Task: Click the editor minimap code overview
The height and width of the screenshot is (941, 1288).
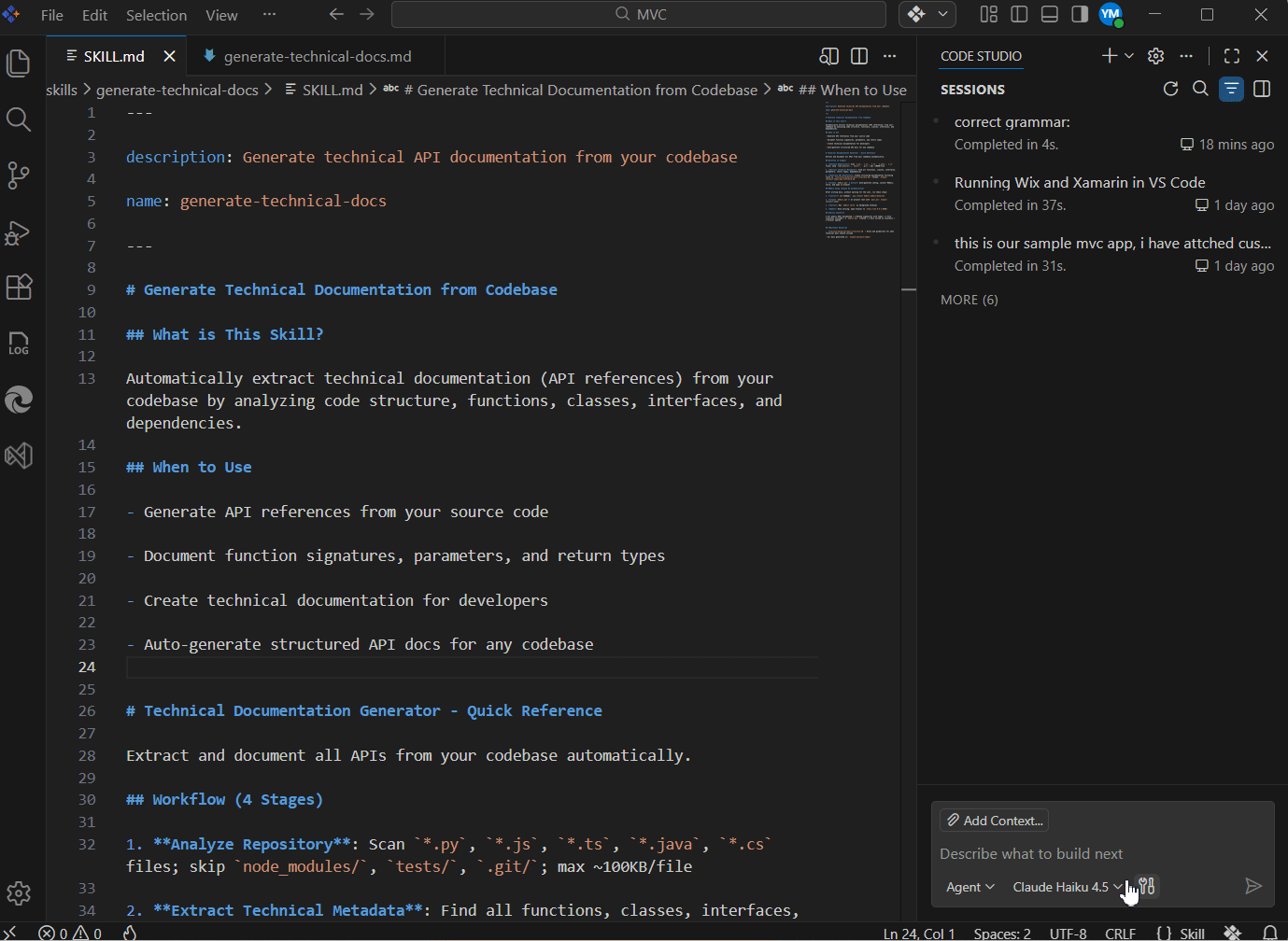Action: click(859, 170)
